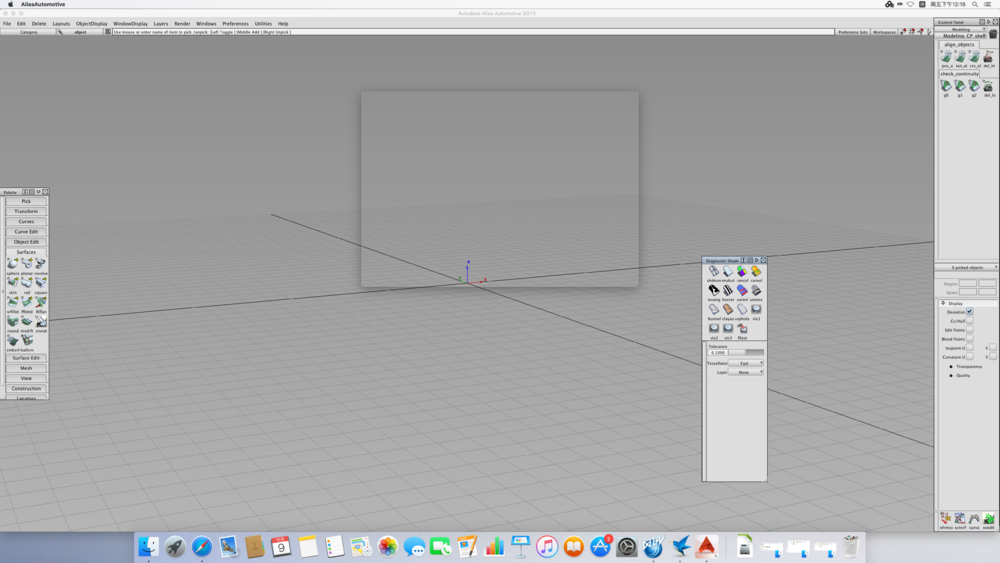Select the round surface tool
Image resolution: width=1000 pixels, height=563 pixels.
(x=13, y=322)
